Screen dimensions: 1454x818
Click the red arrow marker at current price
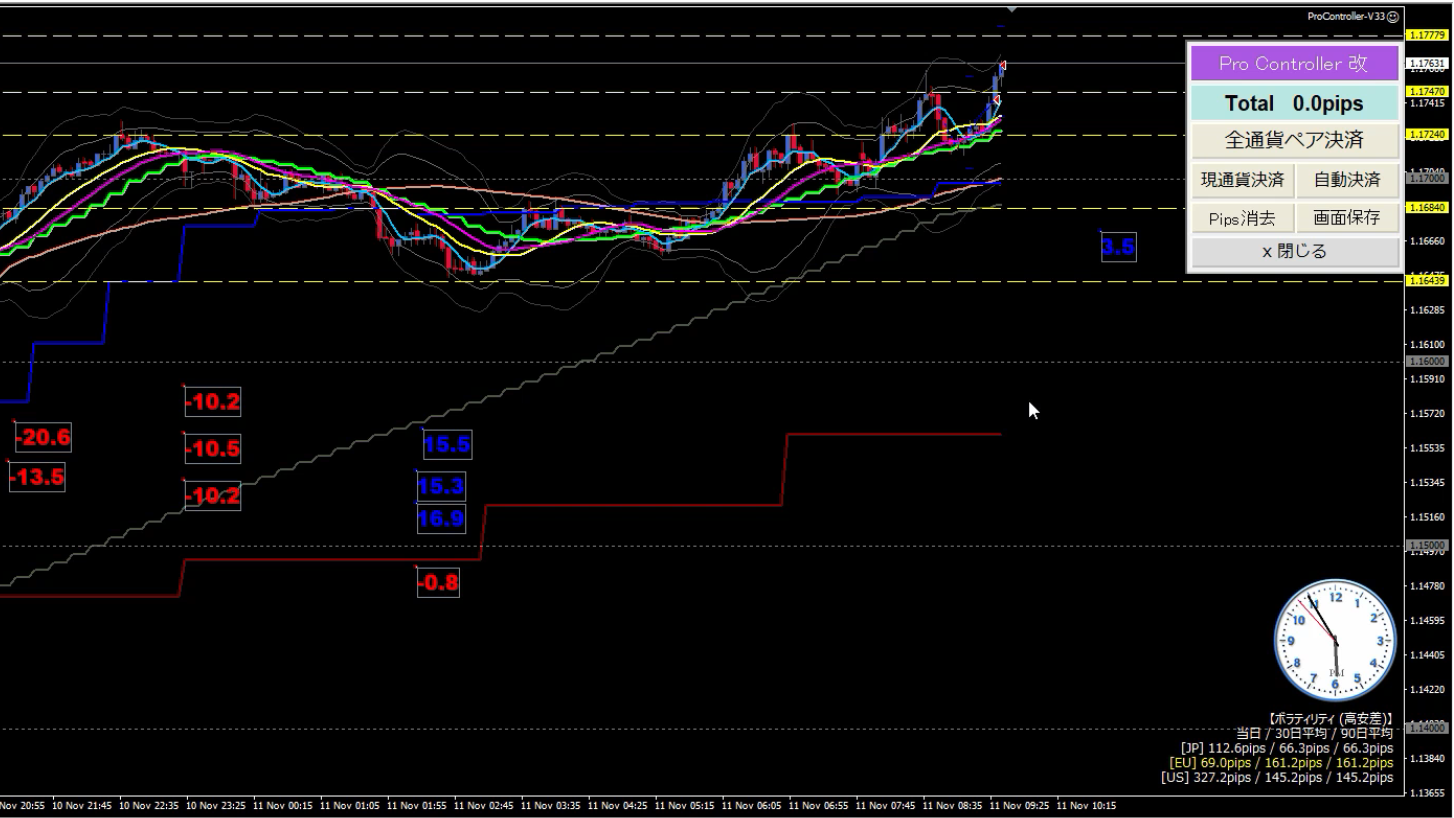click(1003, 66)
